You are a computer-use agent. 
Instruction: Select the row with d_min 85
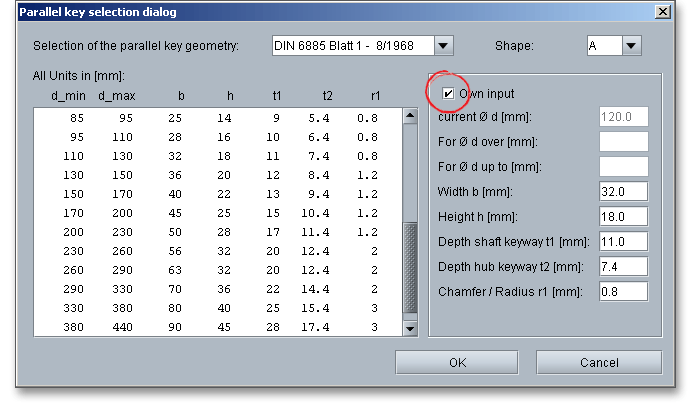[215, 118]
